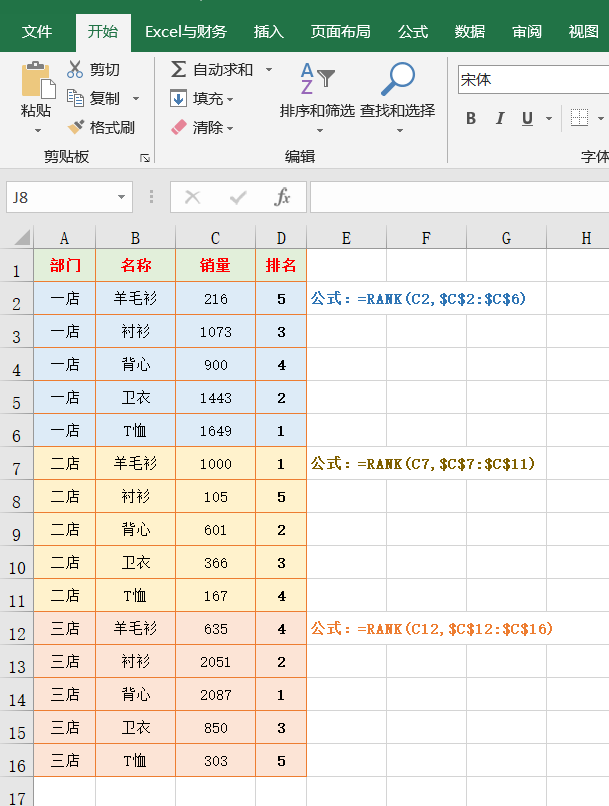Click the Clear eraser icon
Image resolution: width=609 pixels, height=806 pixels.
click(x=178, y=128)
